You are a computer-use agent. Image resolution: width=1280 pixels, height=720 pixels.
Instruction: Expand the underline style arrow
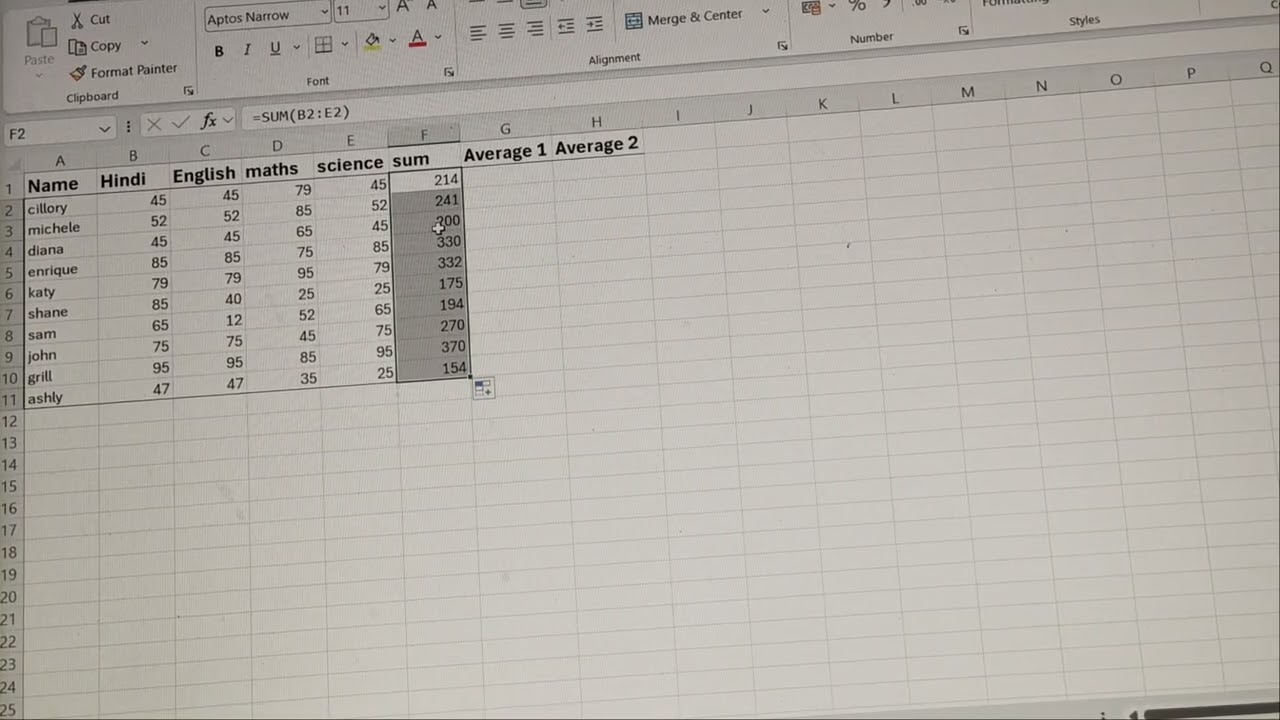296,48
